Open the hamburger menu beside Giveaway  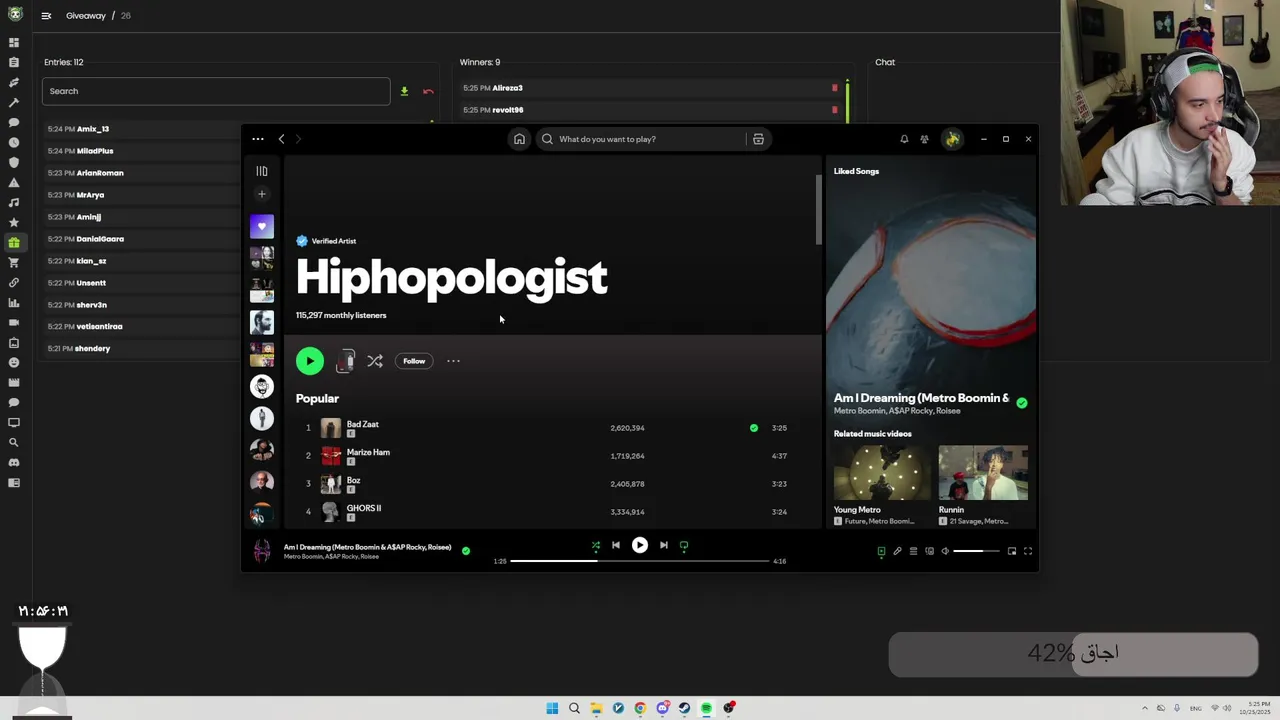tap(46, 16)
